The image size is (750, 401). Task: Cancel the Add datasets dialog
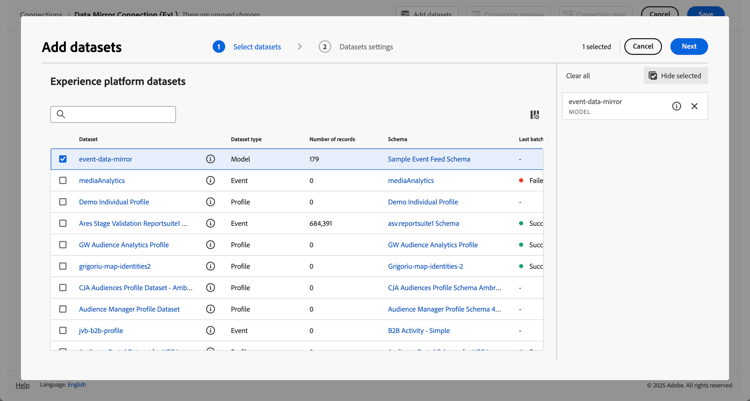642,47
